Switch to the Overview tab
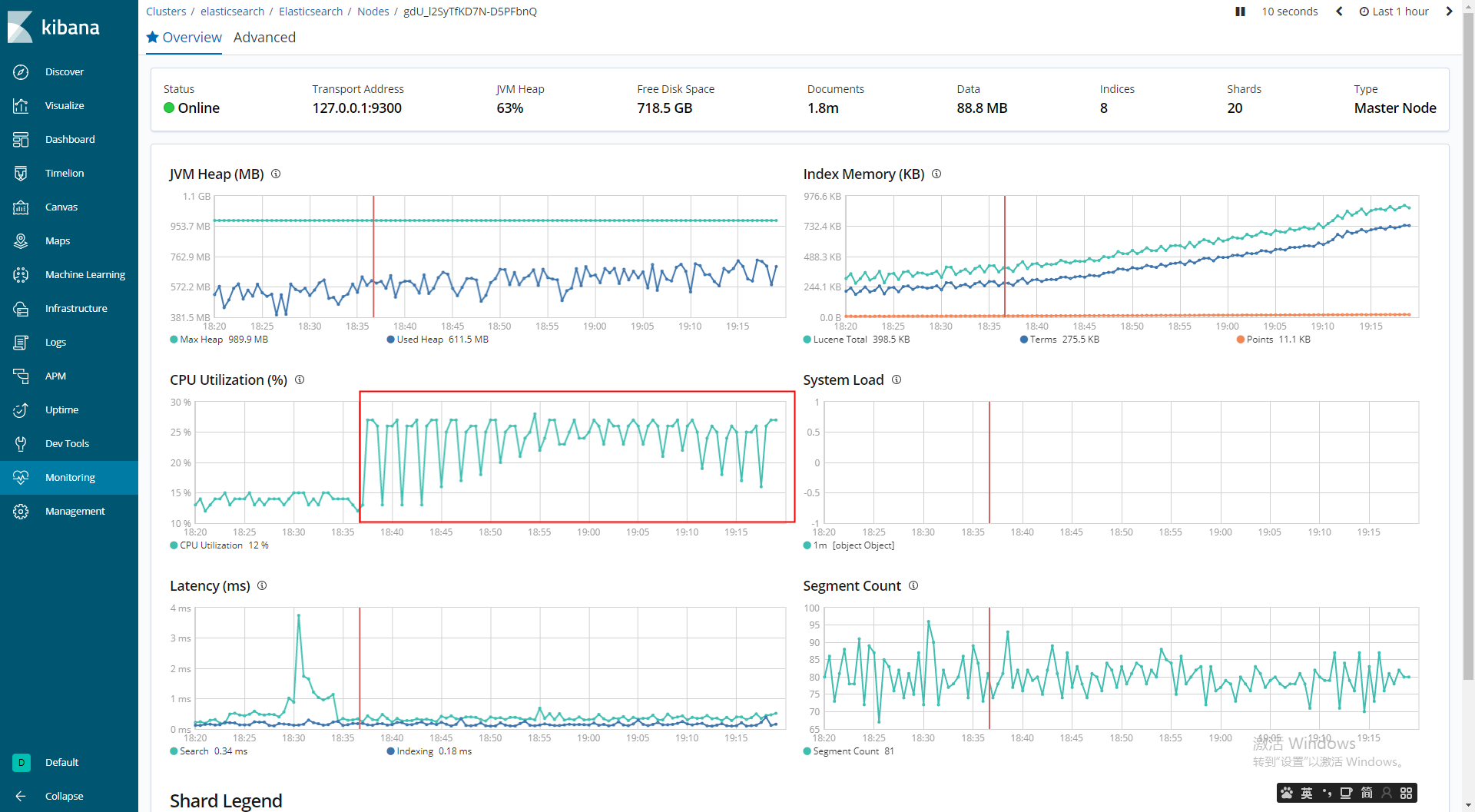 pos(184,38)
